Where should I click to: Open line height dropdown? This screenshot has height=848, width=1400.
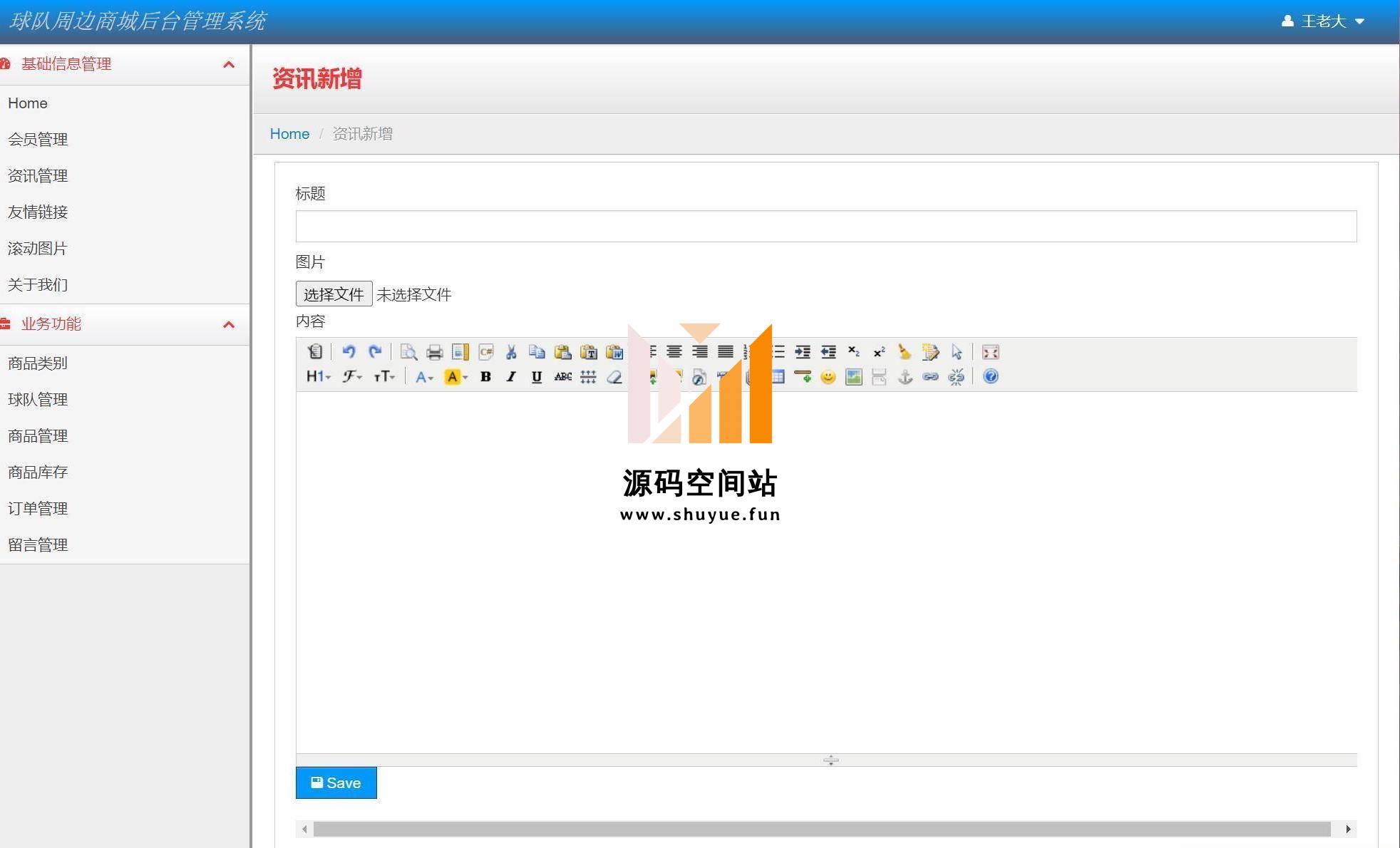pos(589,376)
